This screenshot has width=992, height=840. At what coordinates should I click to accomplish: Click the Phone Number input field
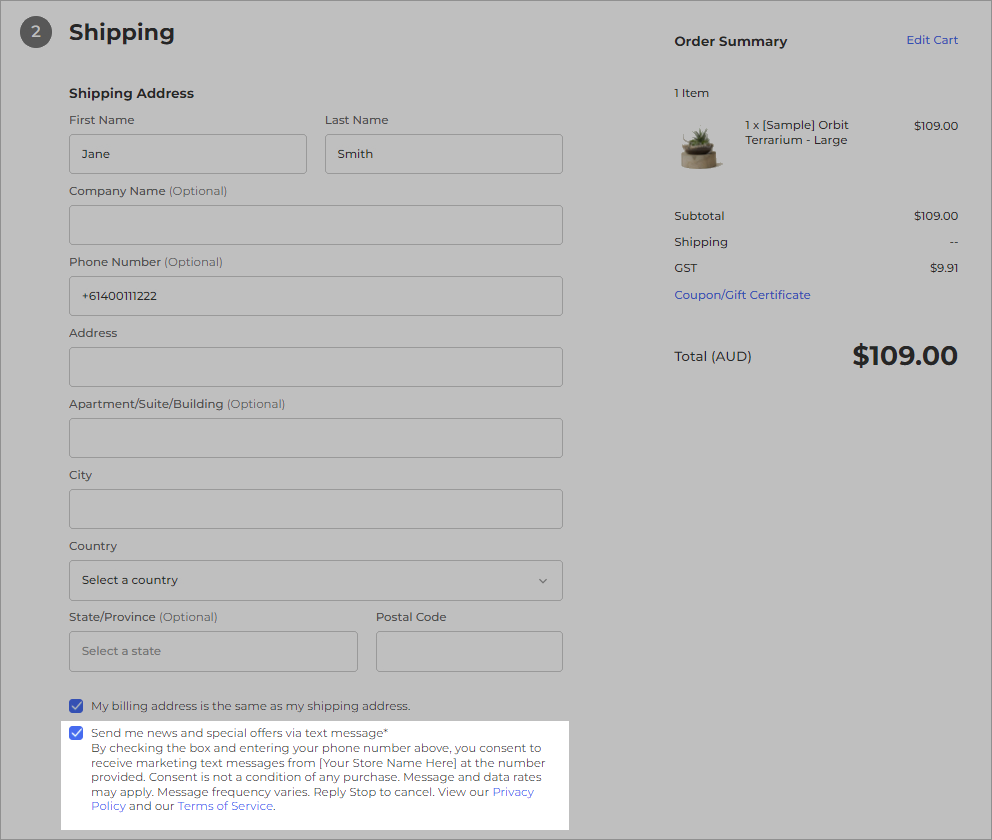click(x=315, y=296)
